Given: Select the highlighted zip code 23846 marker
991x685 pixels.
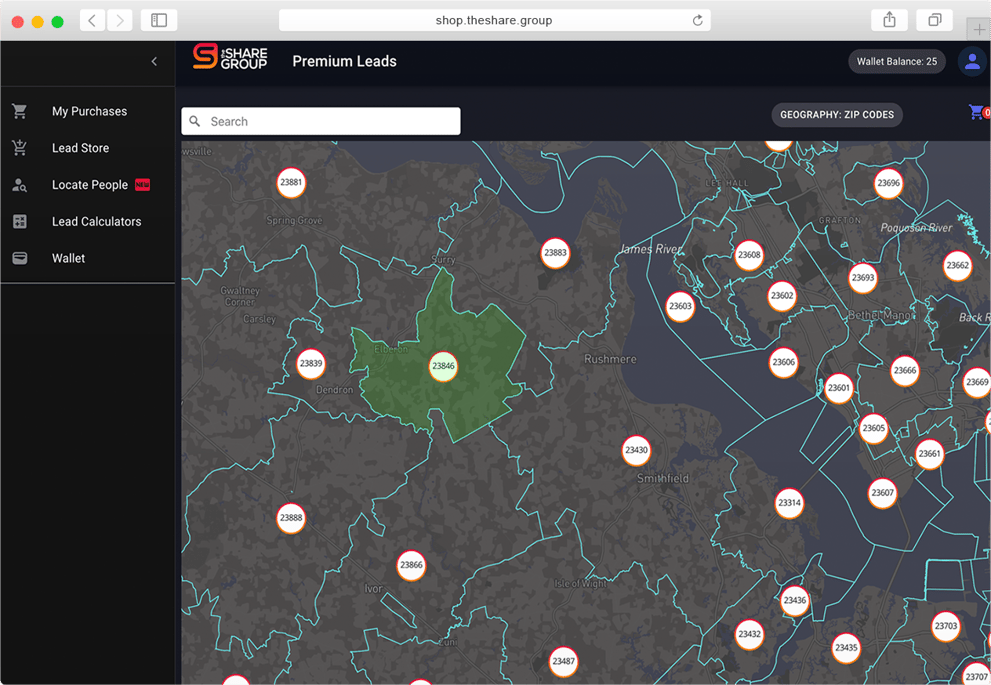Looking at the screenshot, I should [443, 366].
